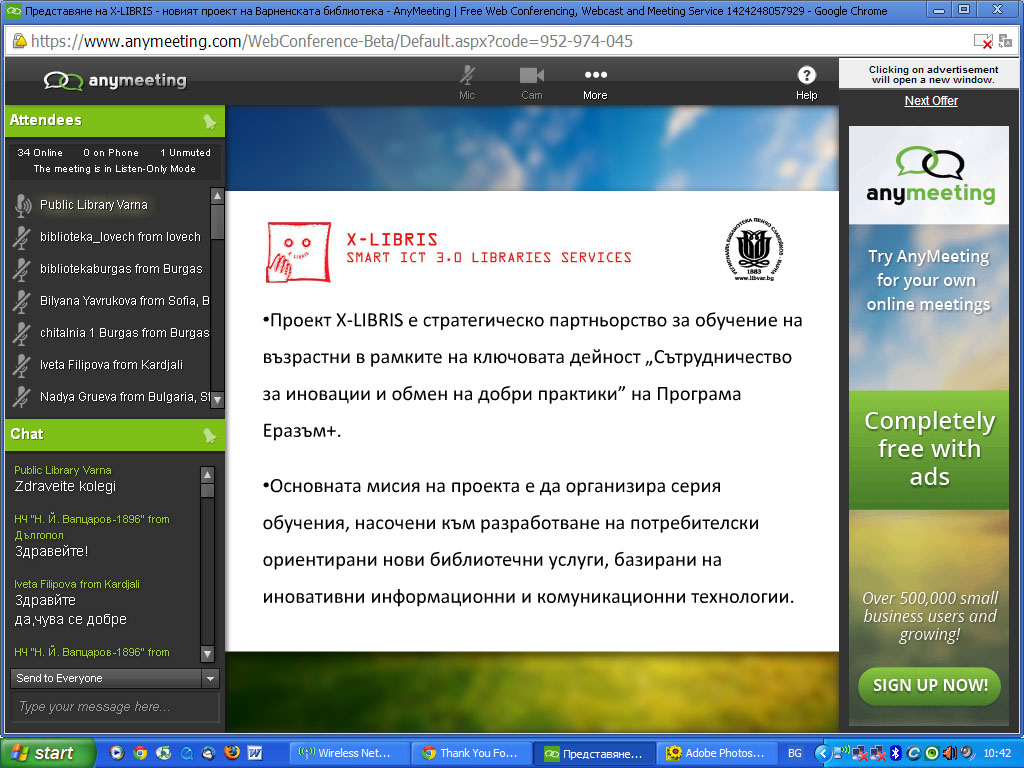Toggle the Mic button in the top toolbar

click(x=467, y=83)
